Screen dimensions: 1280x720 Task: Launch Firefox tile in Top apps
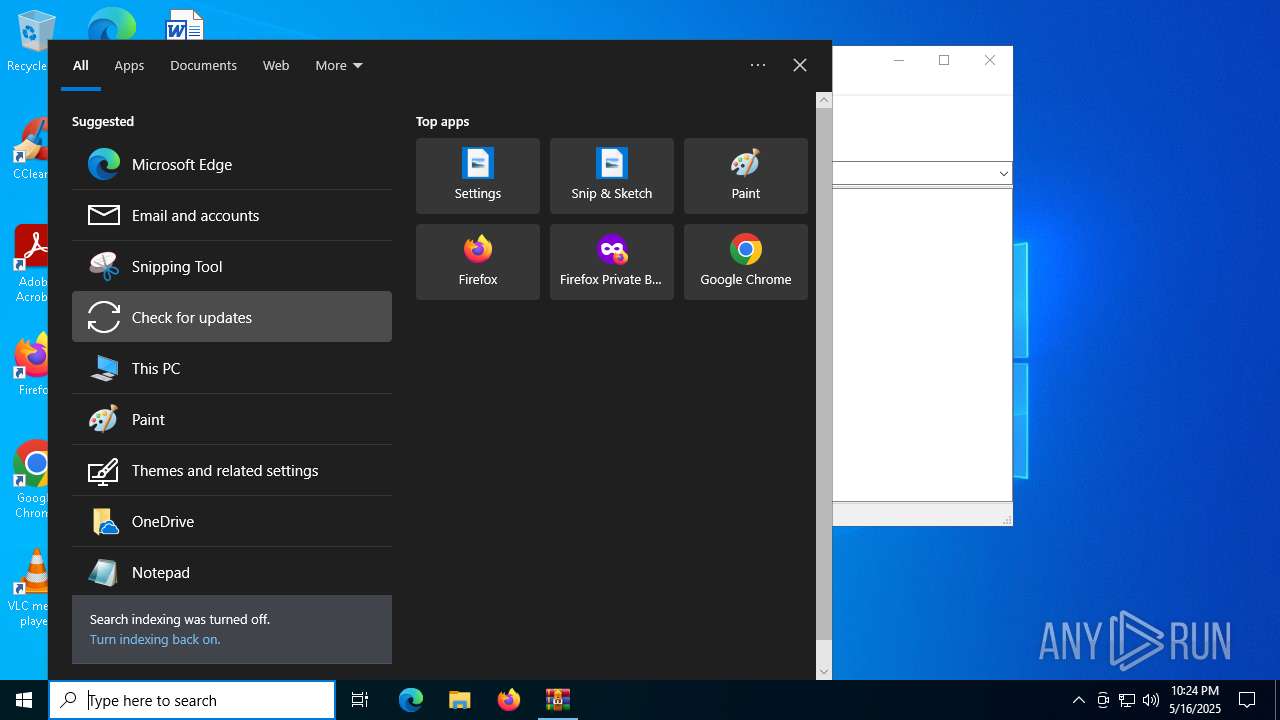pos(478,262)
